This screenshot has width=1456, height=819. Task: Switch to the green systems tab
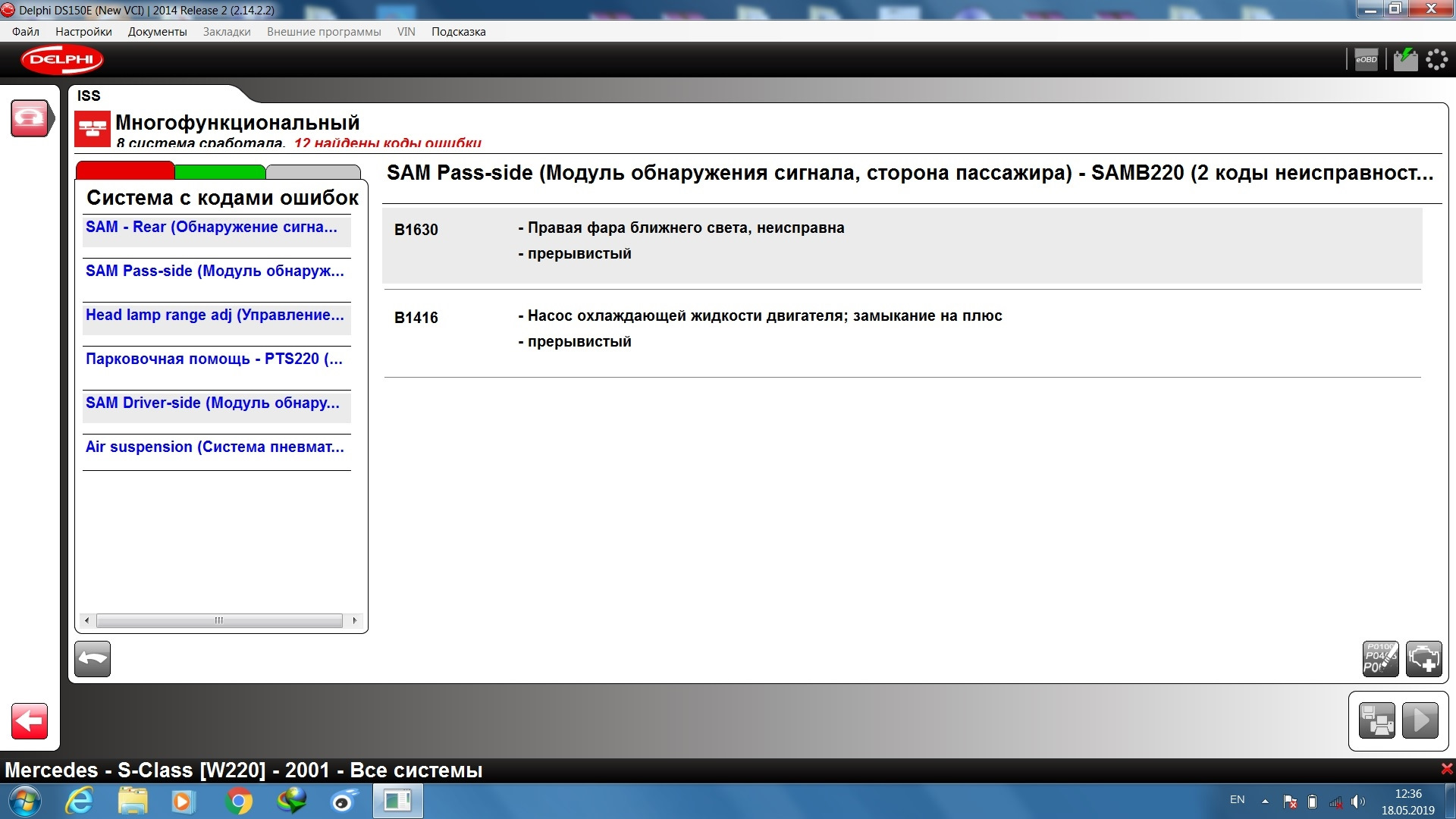pos(219,171)
